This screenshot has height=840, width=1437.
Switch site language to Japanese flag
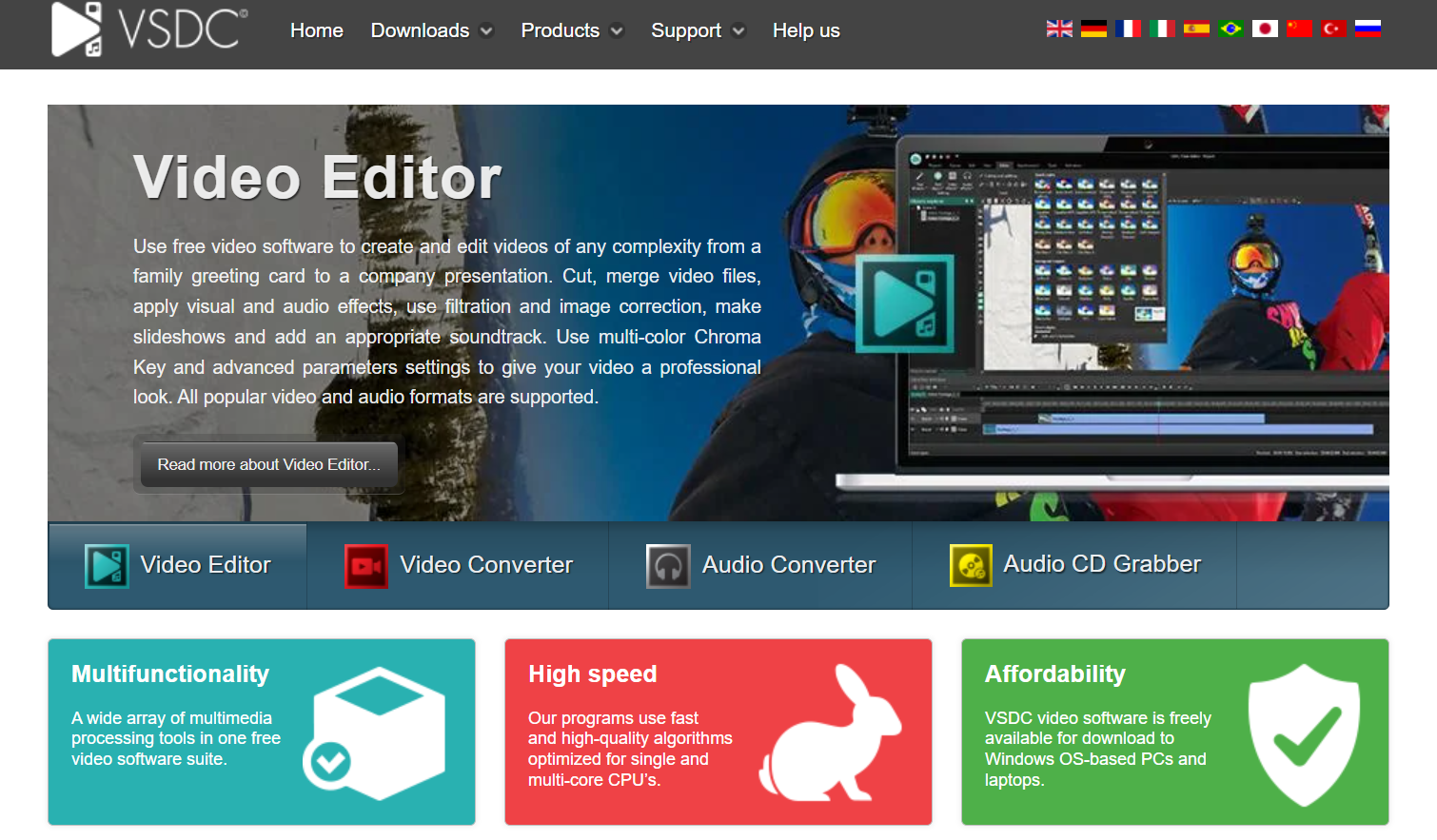(x=1265, y=29)
